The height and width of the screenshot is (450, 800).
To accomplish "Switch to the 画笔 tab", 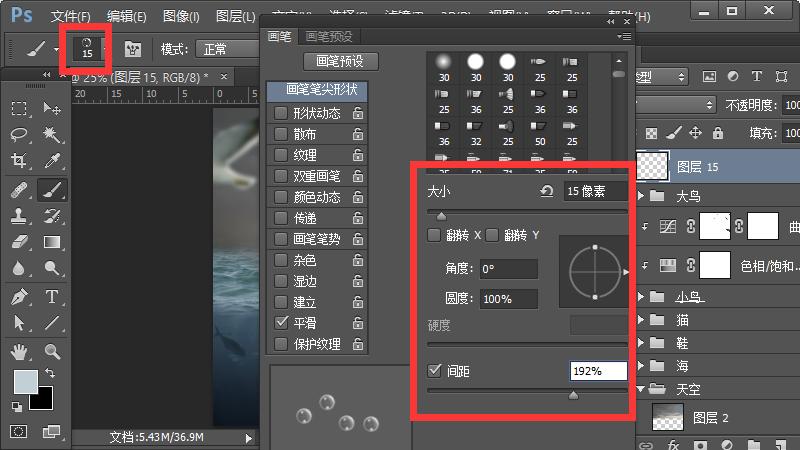I will (280, 36).
